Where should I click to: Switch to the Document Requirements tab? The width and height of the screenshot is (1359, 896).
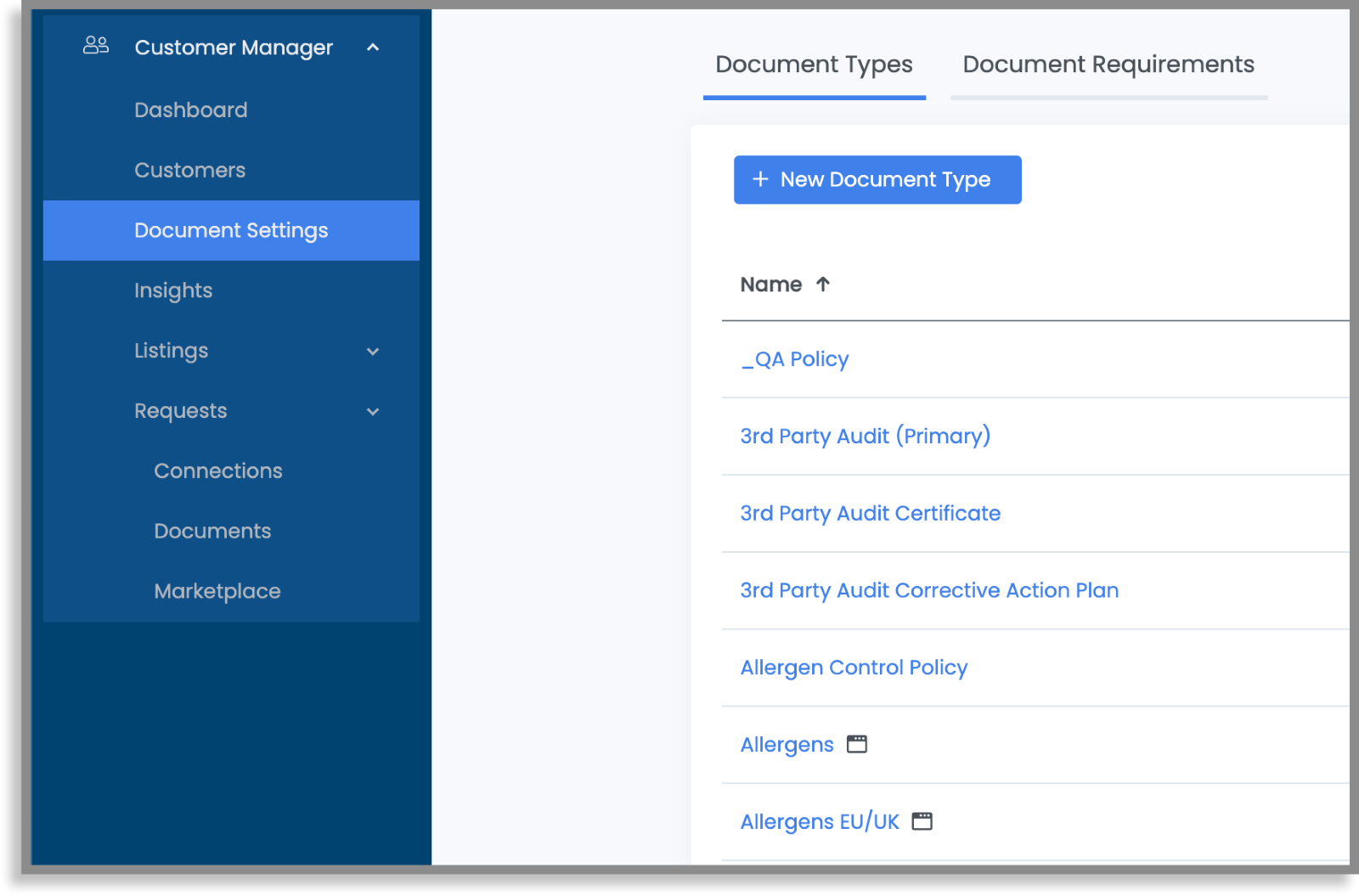pyautogui.click(x=1108, y=64)
